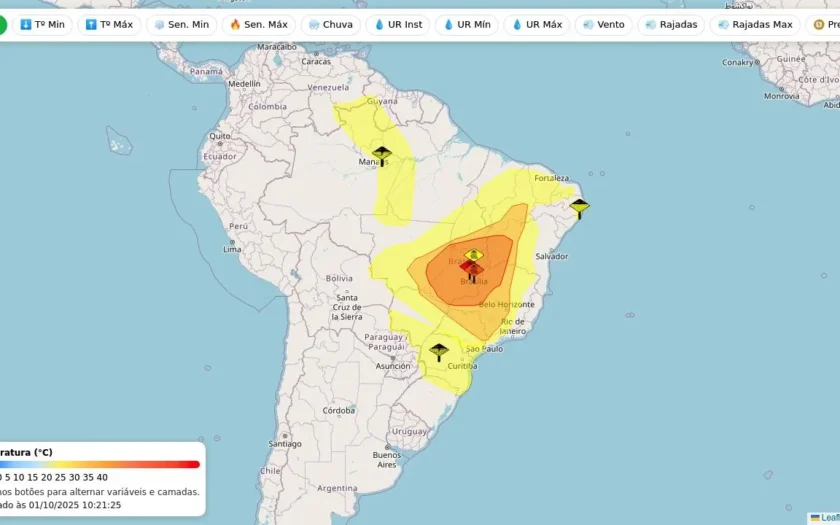Click the alert marker on the northeast coast
Image resolution: width=840 pixels, height=525 pixels.
[x=580, y=208]
